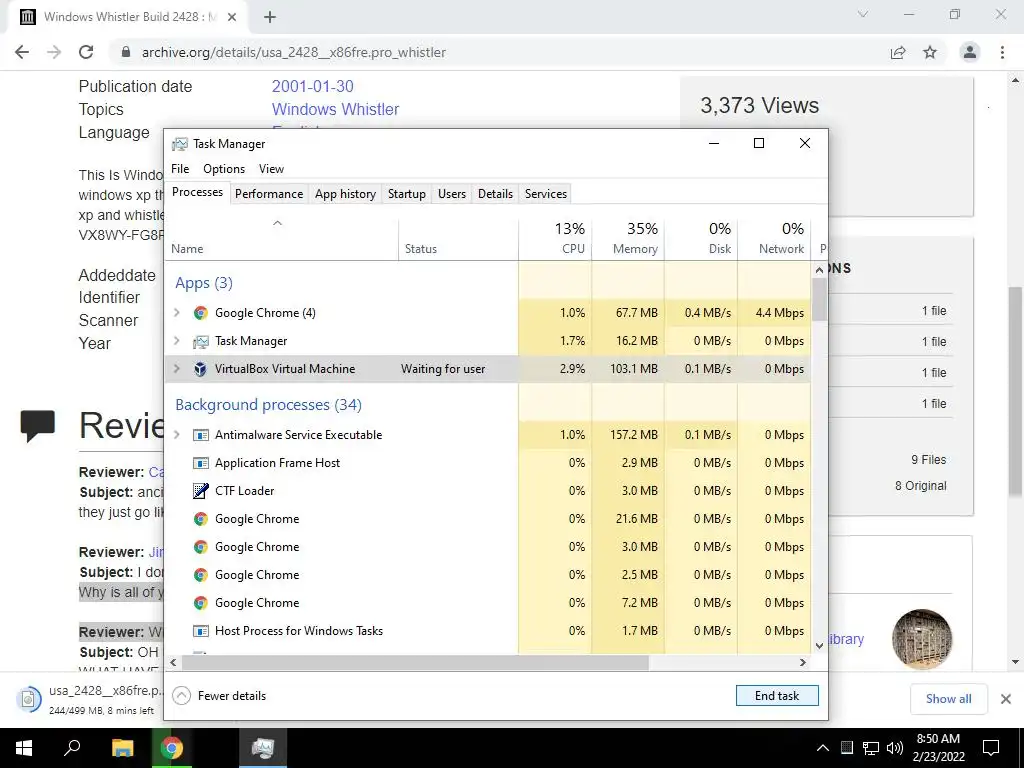Screen dimensions: 1024x768
Task: Open the Windows Start menu
Action: click(24, 748)
